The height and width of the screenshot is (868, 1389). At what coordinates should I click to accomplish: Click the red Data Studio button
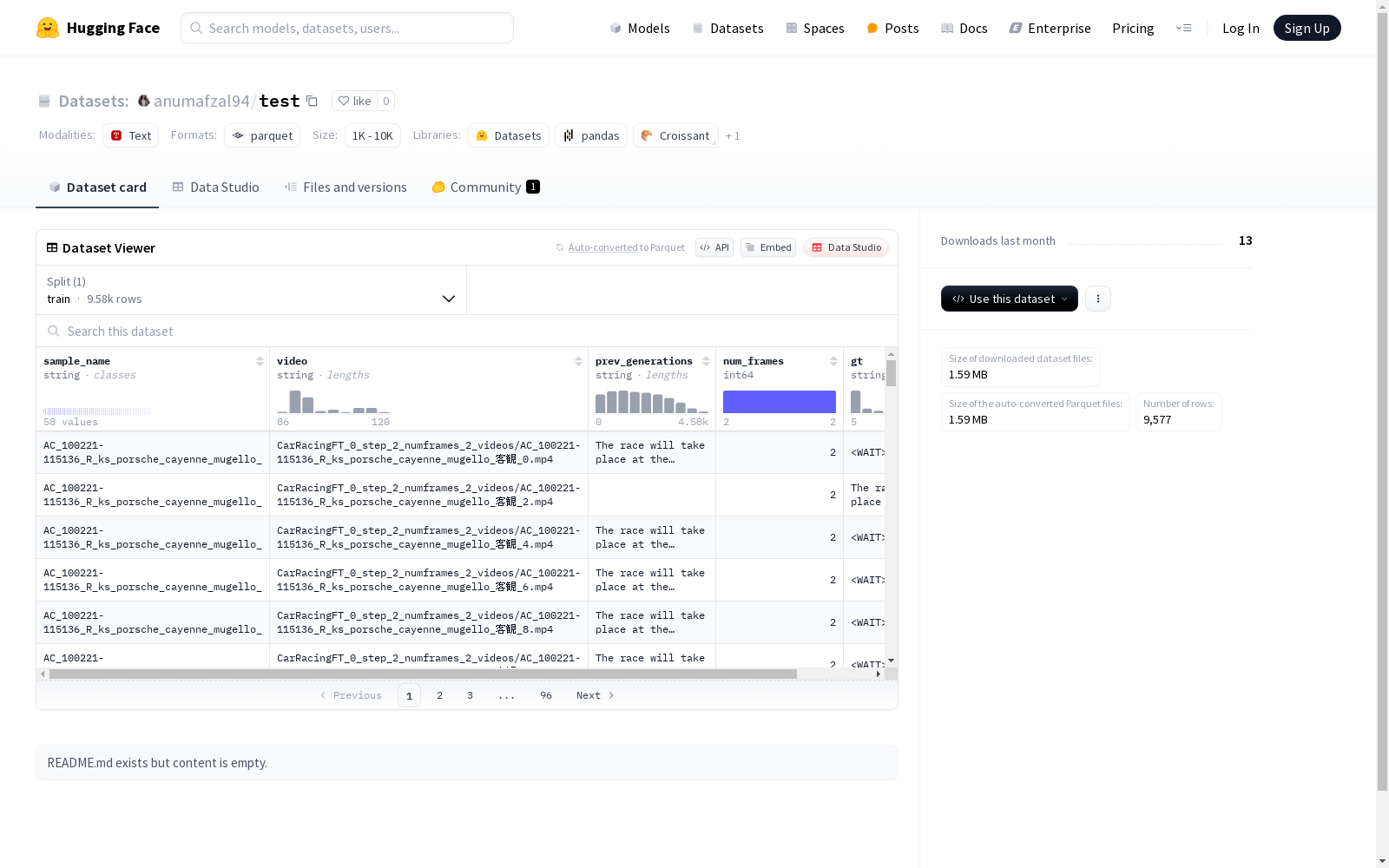point(846,247)
